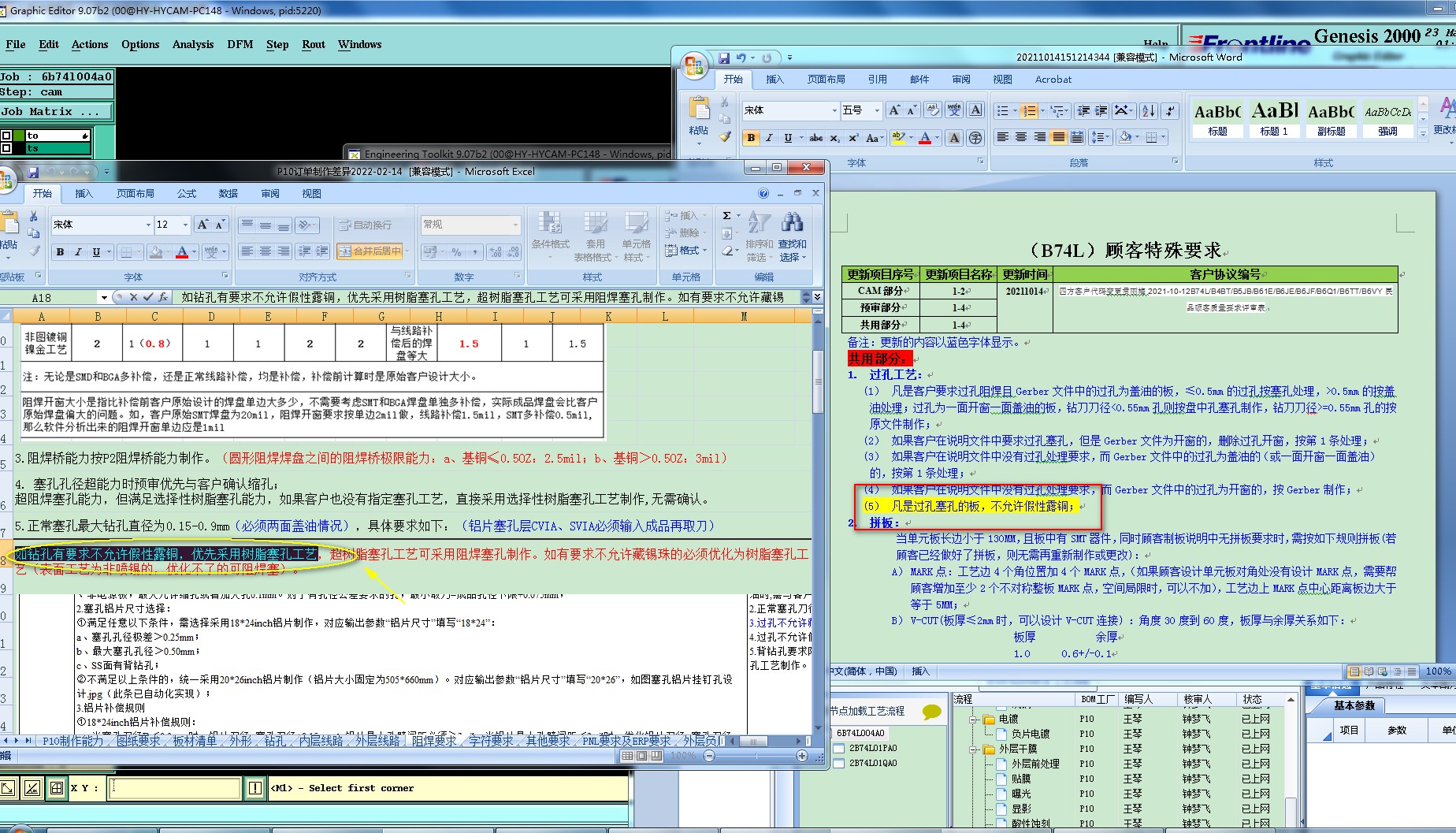Click Bold in the Word ribbon
The image size is (1456, 833).
pos(751,138)
